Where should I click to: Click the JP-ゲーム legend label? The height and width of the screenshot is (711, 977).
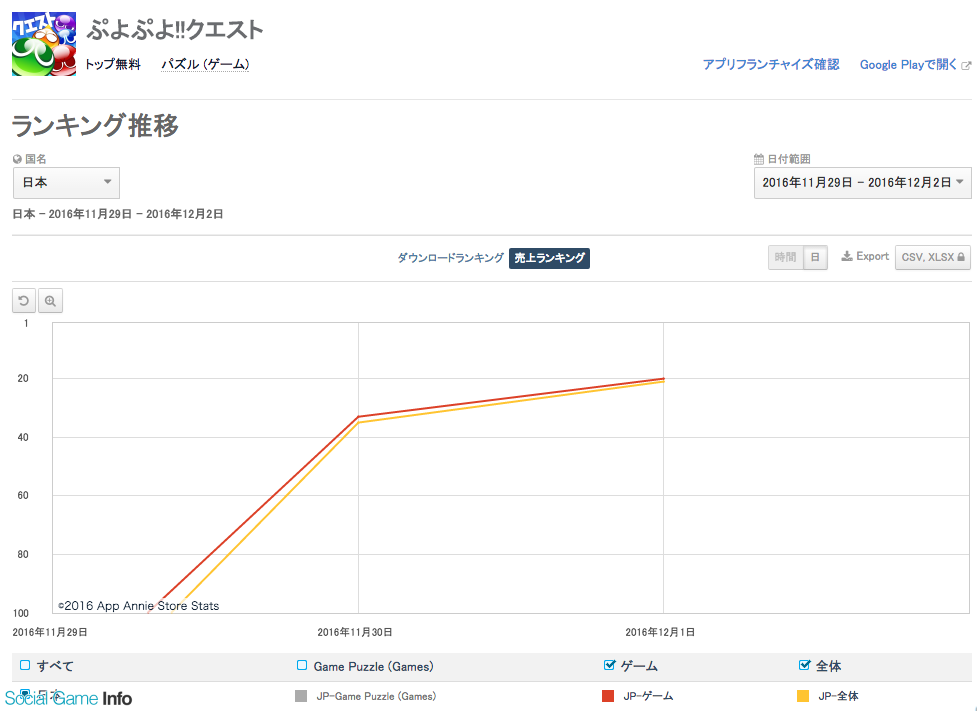point(648,696)
